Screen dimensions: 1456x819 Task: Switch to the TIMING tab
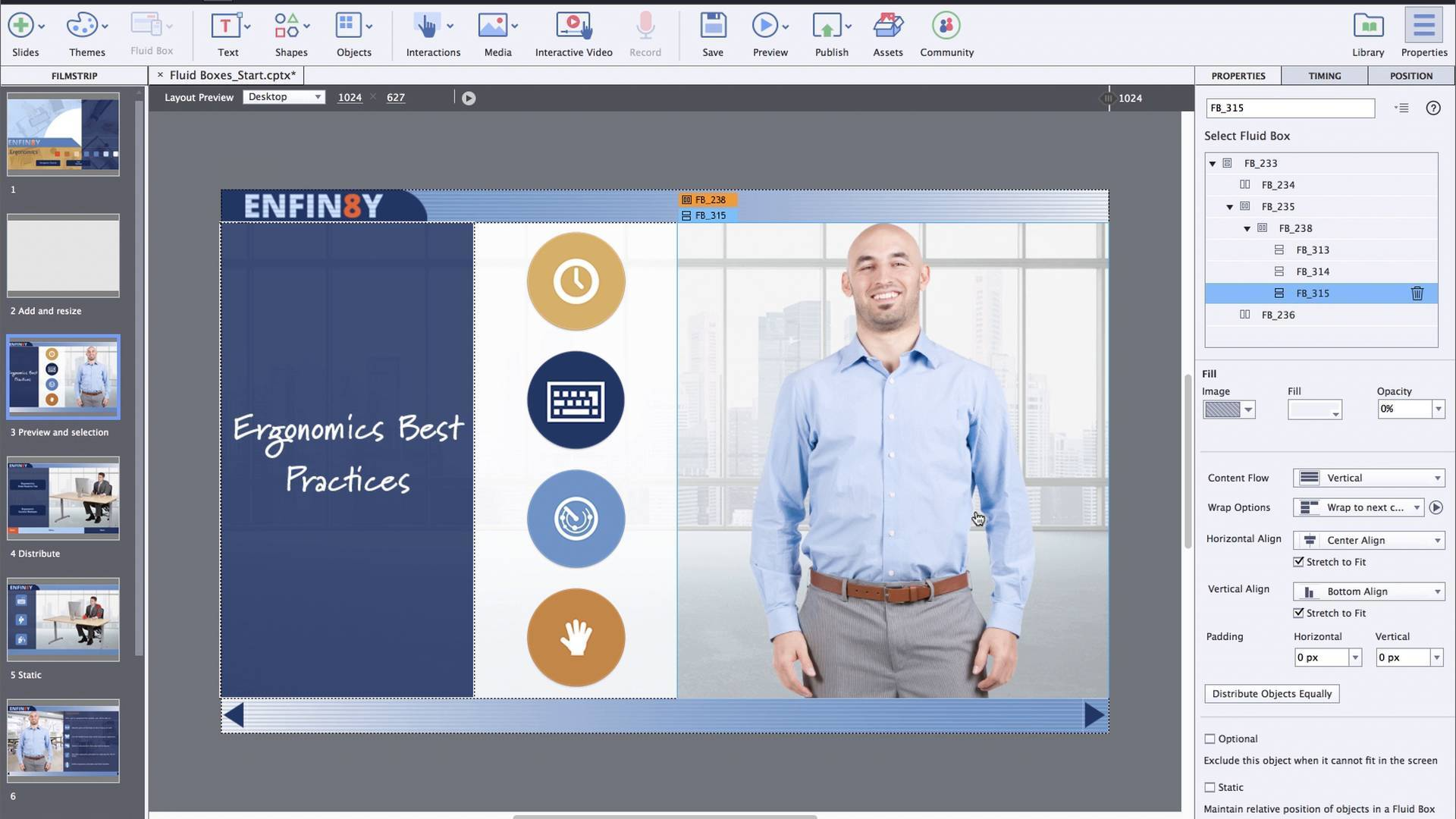click(x=1323, y=75)
